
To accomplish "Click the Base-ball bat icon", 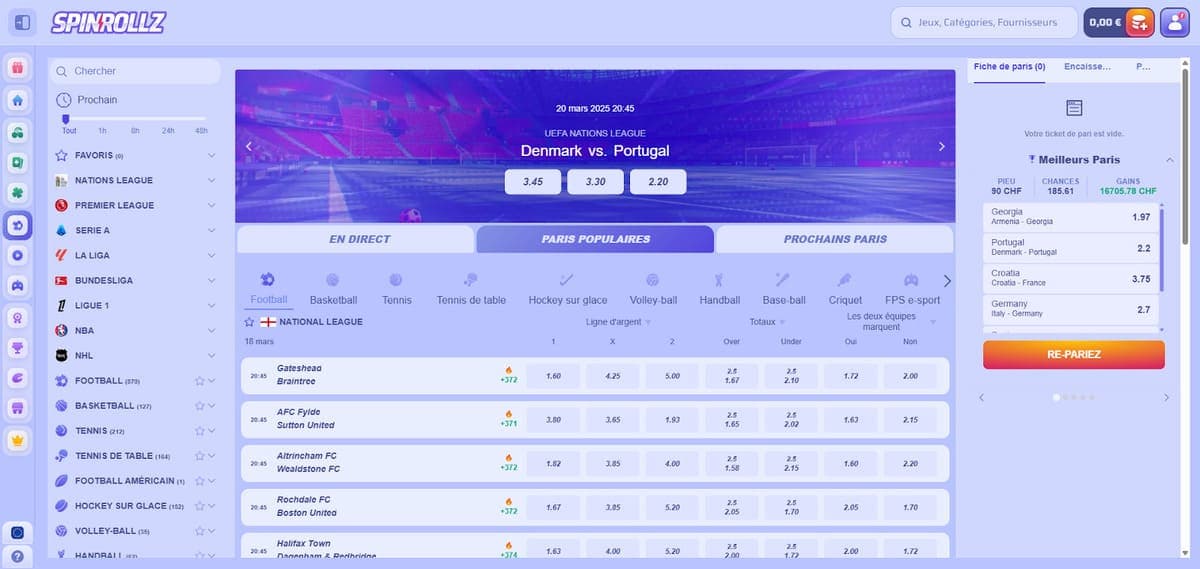I will 783,280.
